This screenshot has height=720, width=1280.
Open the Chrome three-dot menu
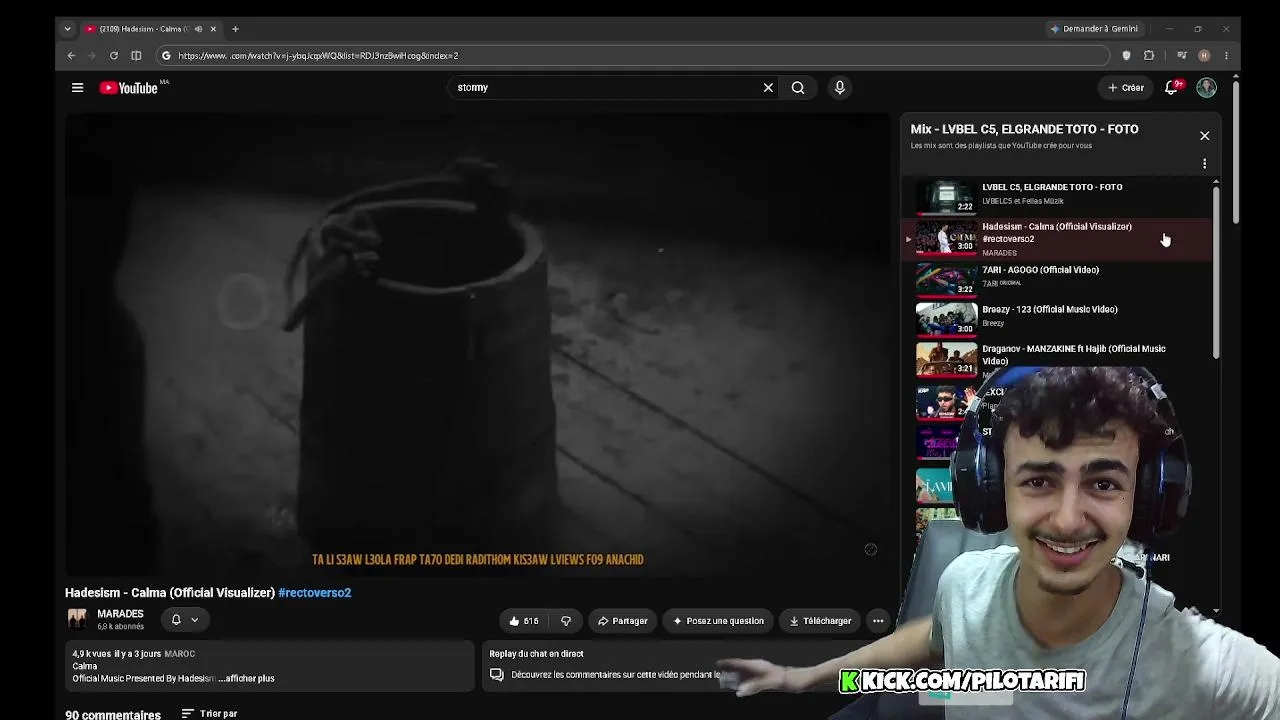coord(1226,56)
